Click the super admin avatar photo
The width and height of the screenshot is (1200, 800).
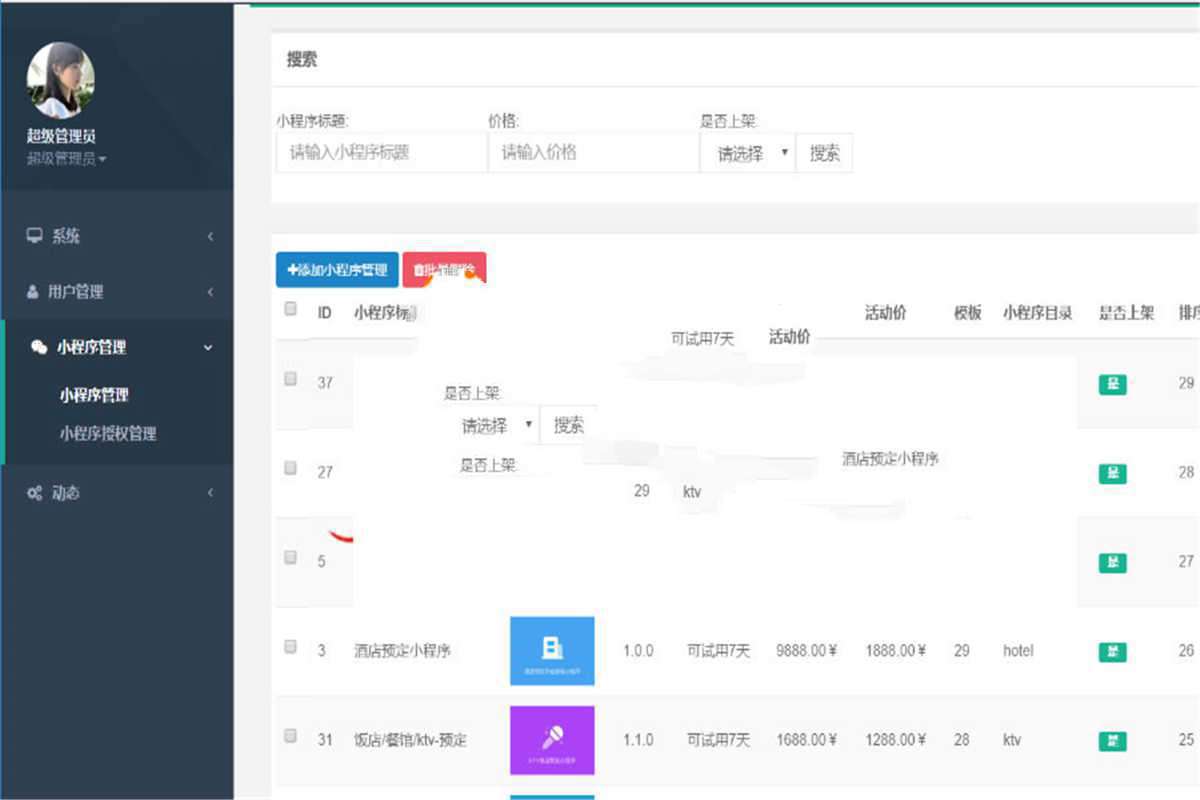point(61,80)
